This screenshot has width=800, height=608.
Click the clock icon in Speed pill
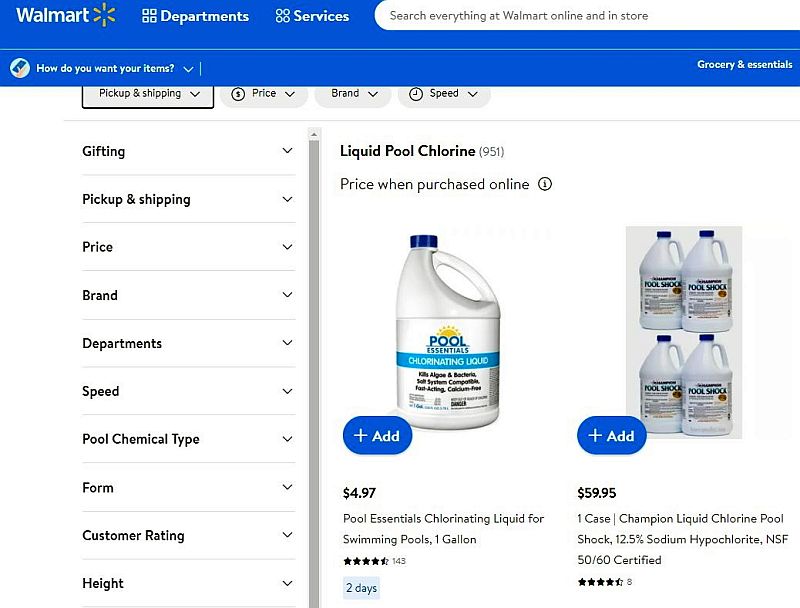[416, 94]
